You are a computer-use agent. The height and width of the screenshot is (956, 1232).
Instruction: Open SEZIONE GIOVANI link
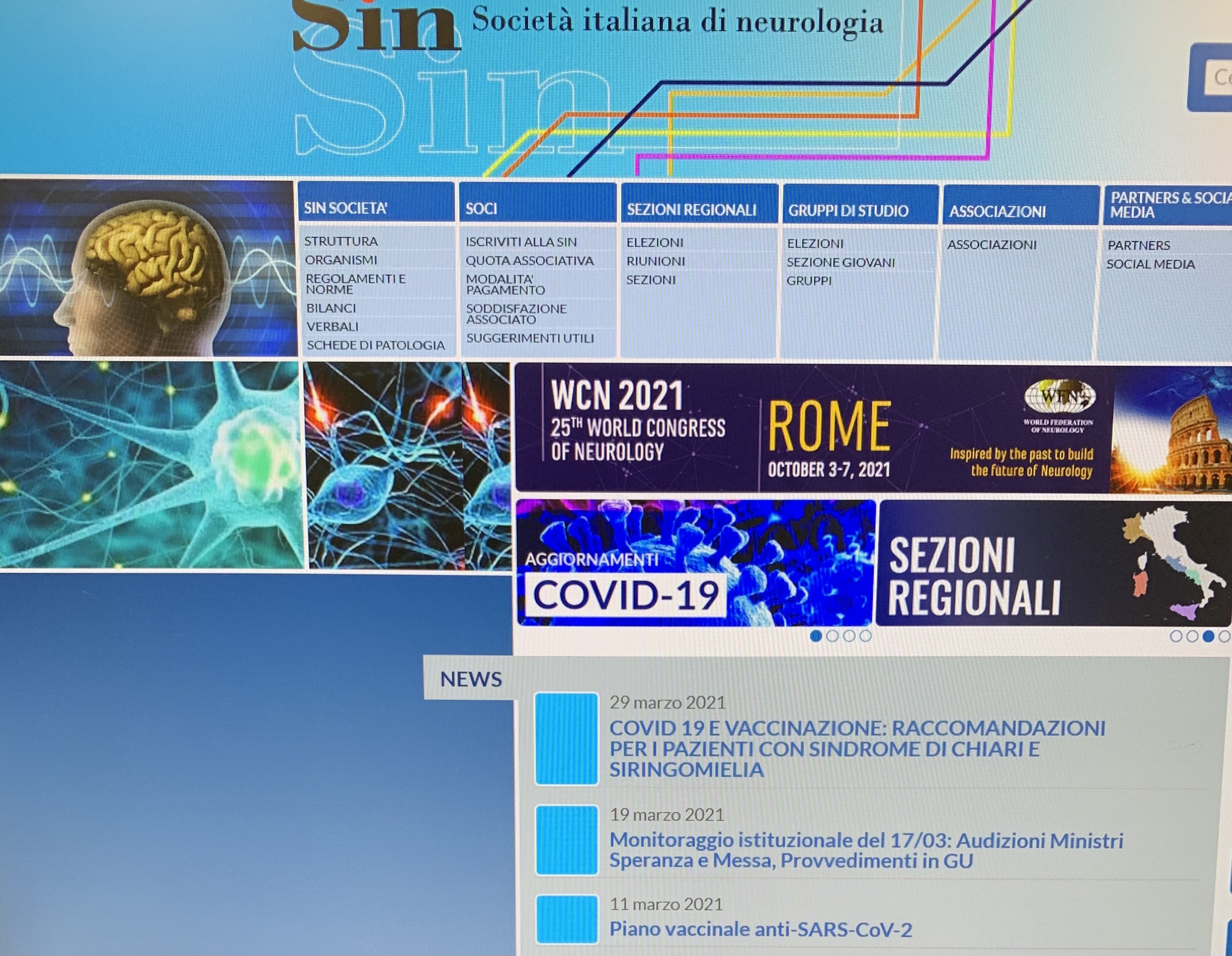coord(841,262)
